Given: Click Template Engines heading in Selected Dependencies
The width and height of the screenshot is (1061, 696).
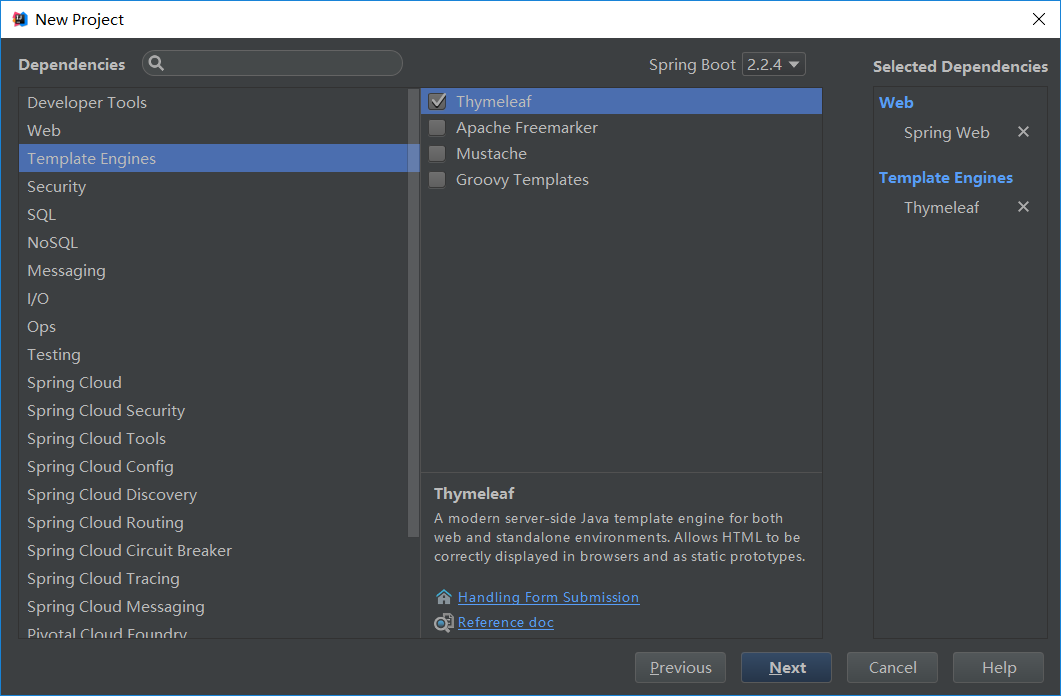Looking at the screenshot, I should [945, 177].
